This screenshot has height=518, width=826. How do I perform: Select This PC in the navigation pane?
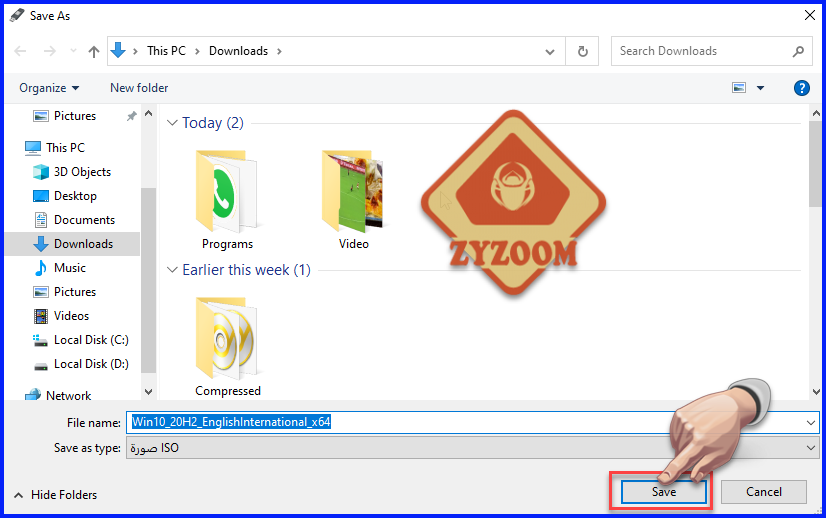point(65,148)
